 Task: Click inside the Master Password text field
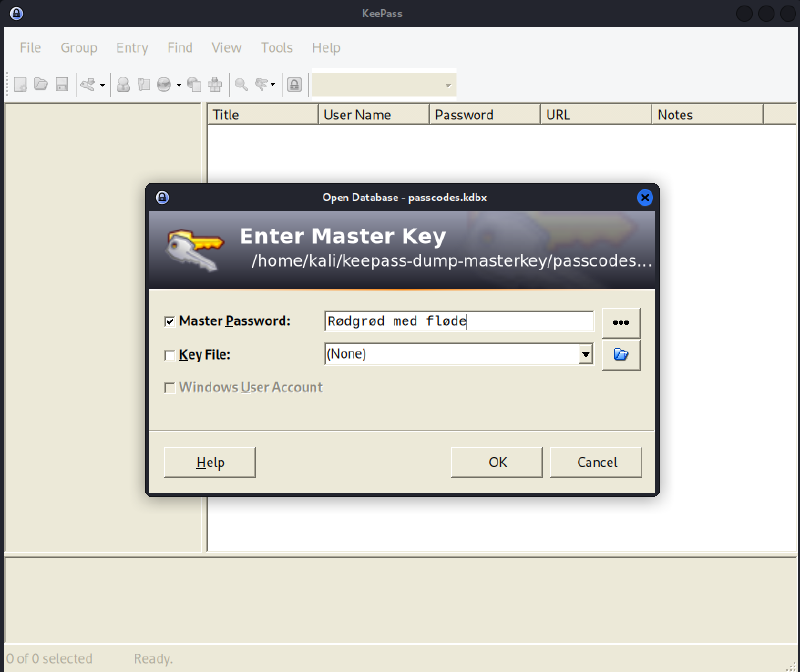459,322
